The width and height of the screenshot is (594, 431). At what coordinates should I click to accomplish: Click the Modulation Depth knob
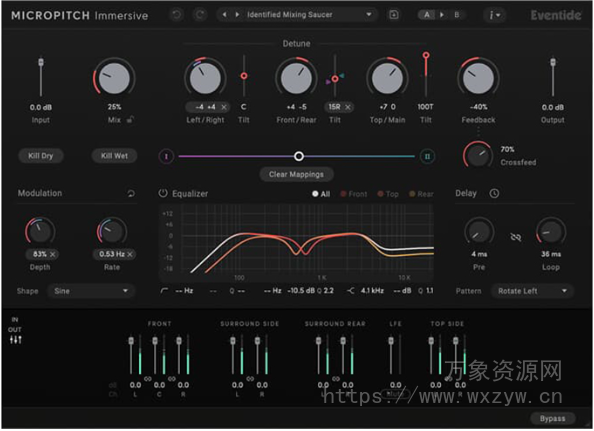tap(40, 232)
